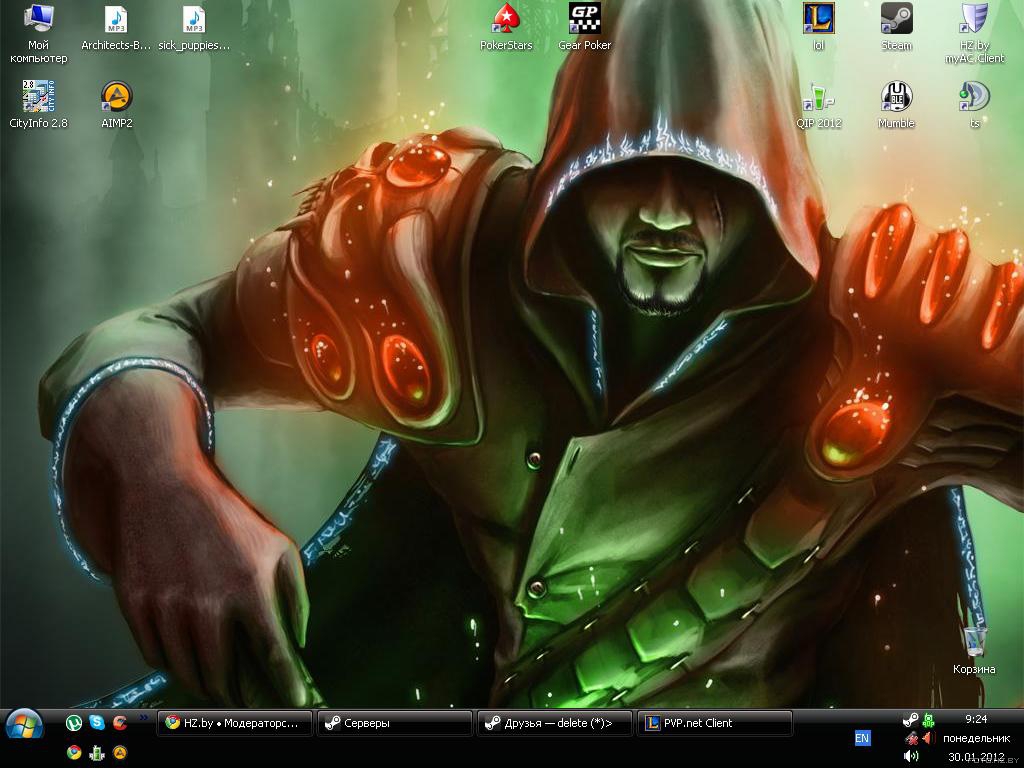The image size is (1024, 768).
Task: Launch AIMP from the quick launch bar
Action: pos(120,752)
